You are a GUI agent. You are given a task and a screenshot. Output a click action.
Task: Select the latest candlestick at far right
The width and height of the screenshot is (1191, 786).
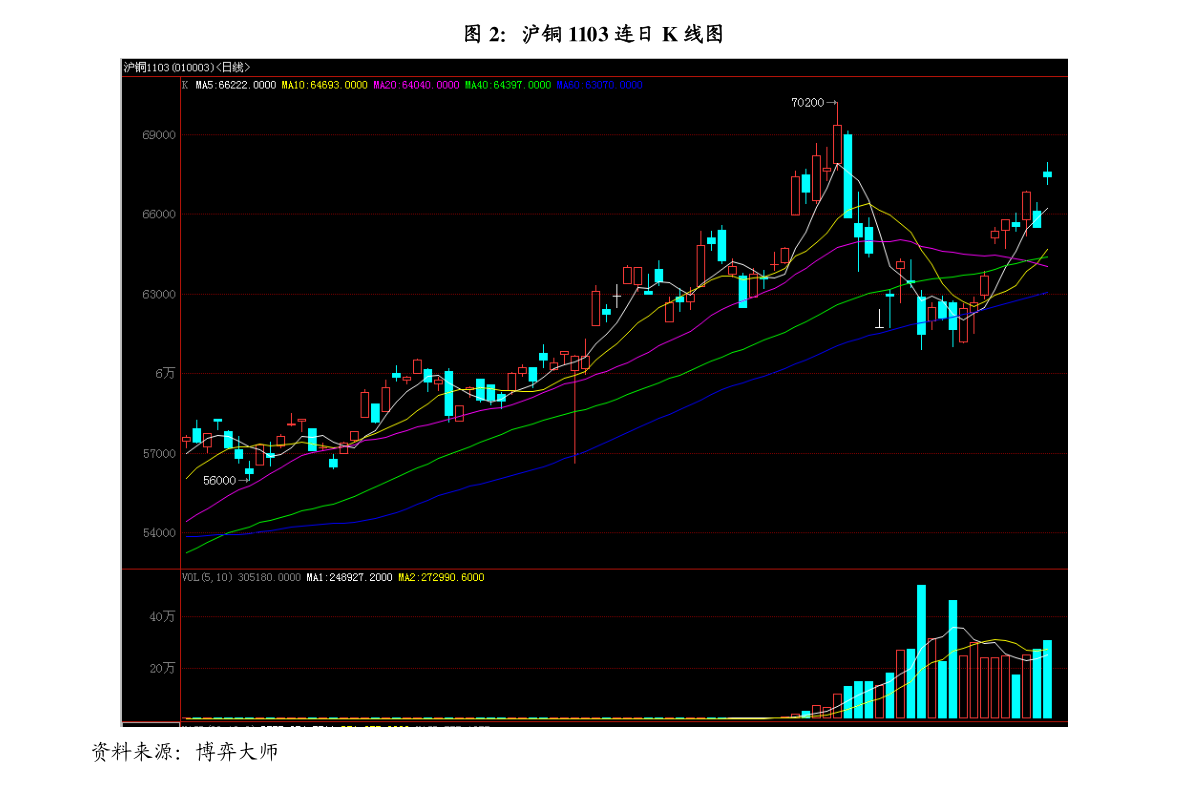1048,174
